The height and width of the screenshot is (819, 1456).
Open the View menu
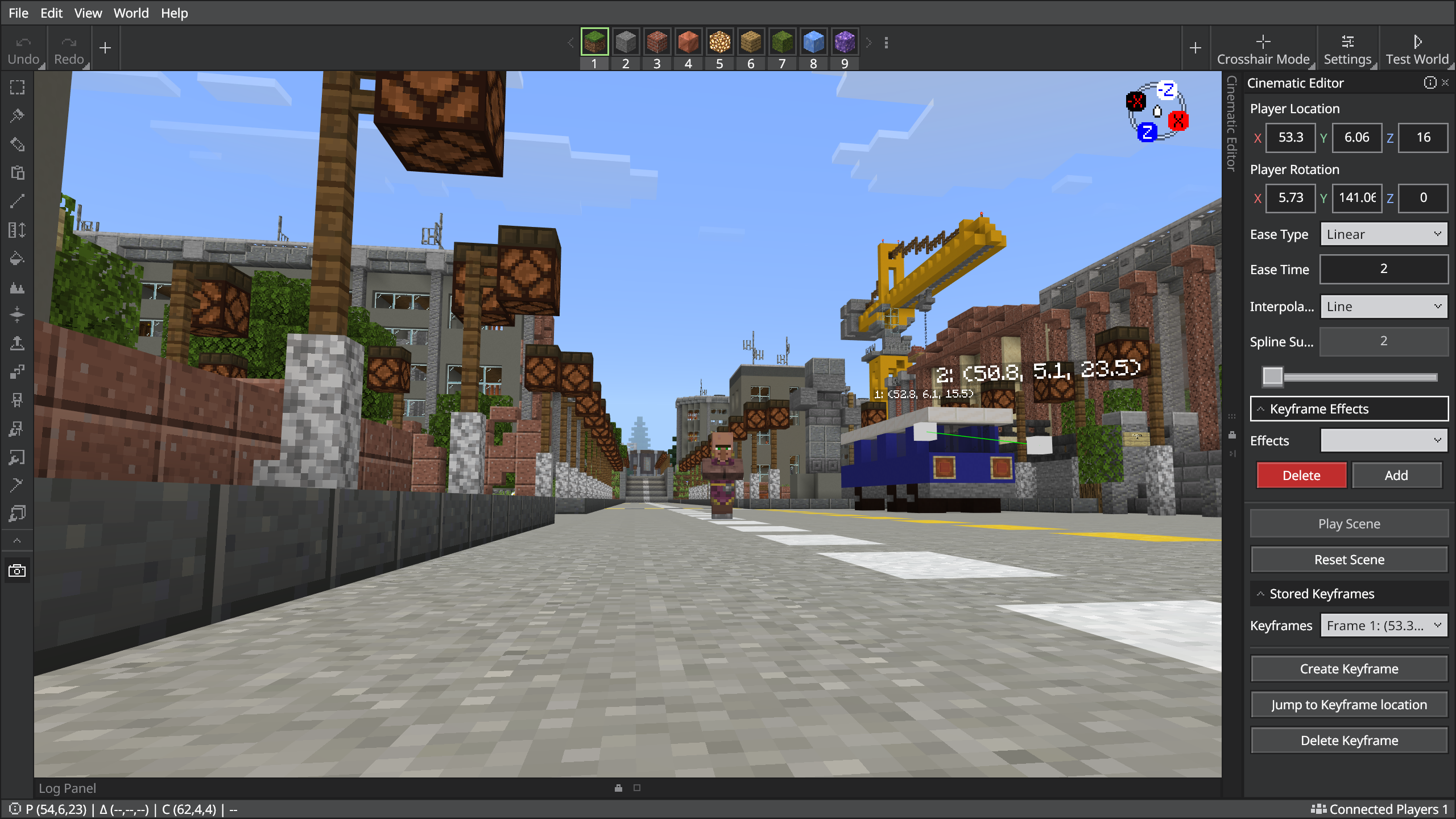pos(88,13)
